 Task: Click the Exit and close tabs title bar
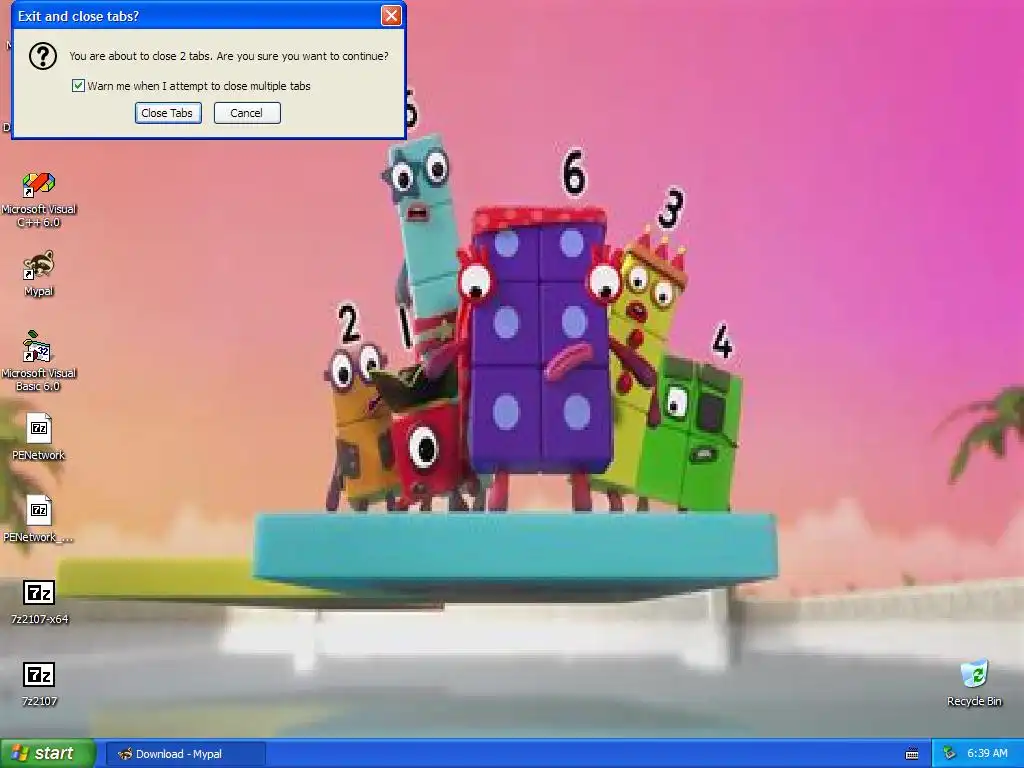pos(196,16)
